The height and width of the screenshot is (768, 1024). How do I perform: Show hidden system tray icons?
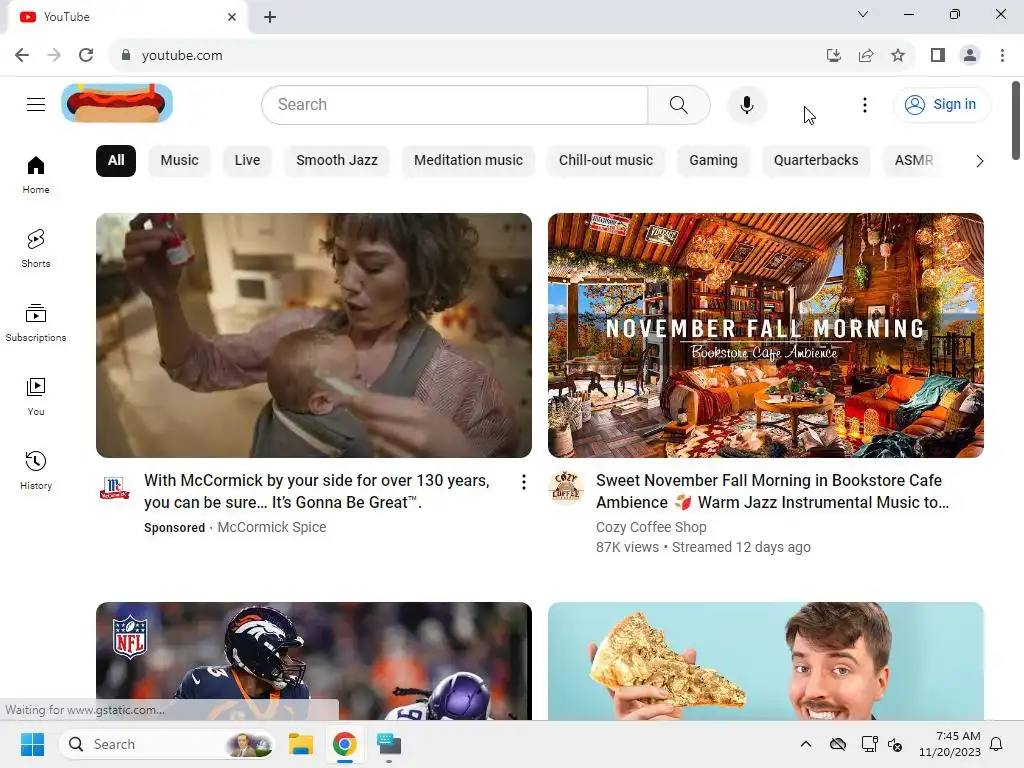pyautogui.click(x=806, y=744)
